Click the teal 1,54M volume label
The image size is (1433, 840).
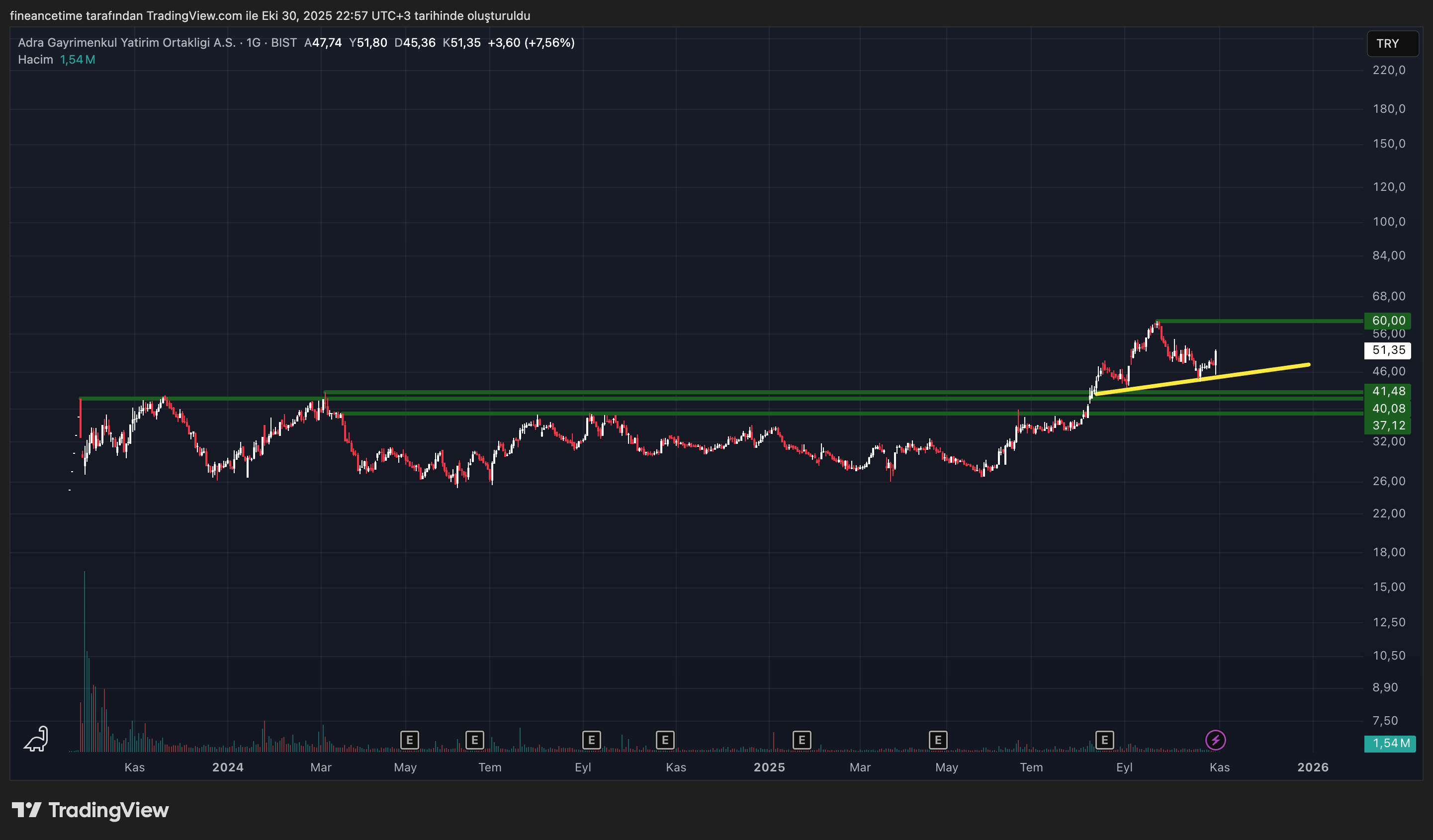coord(1390,744)
